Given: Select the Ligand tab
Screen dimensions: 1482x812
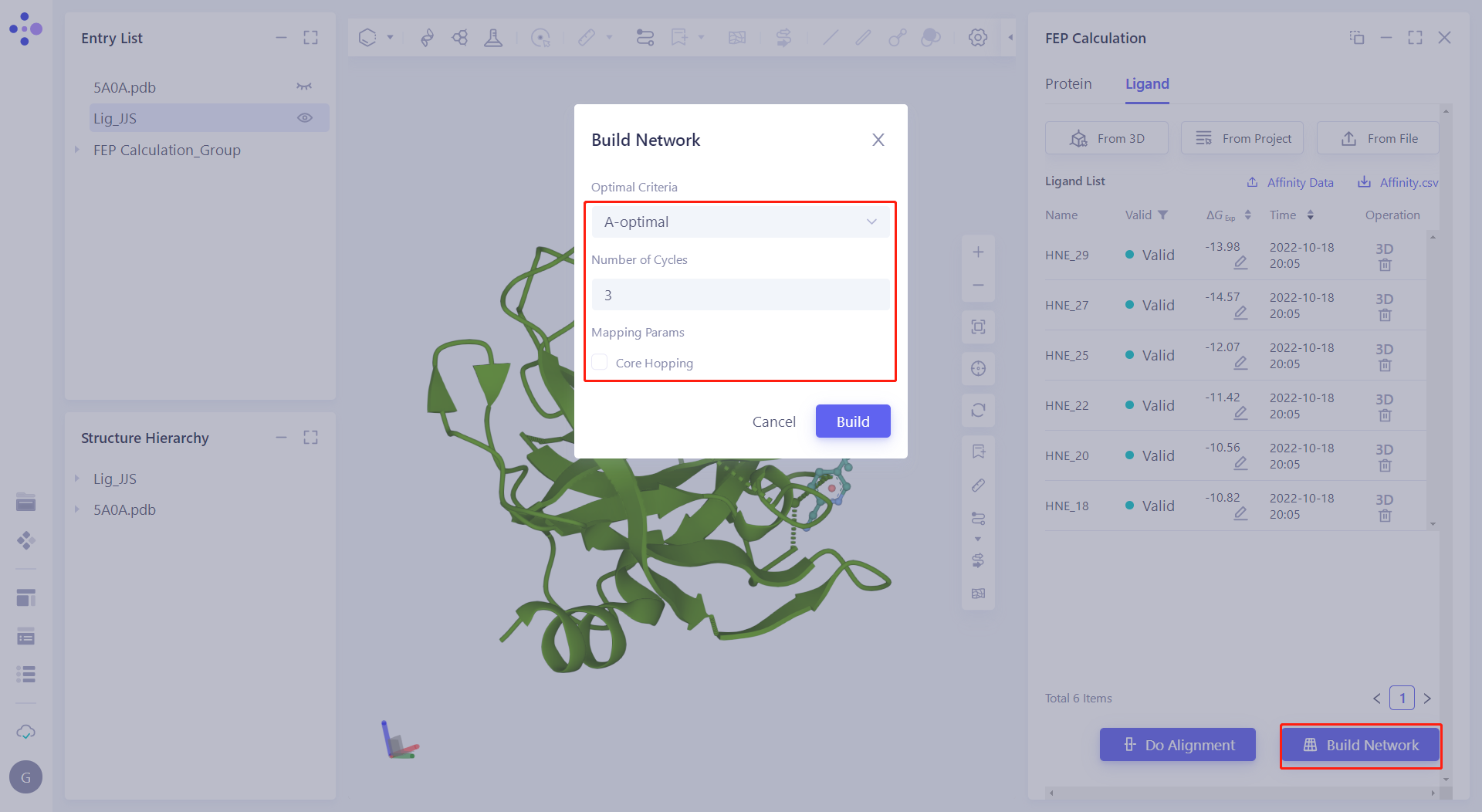Looking at the screenshot, I should tap(1146, 84).
